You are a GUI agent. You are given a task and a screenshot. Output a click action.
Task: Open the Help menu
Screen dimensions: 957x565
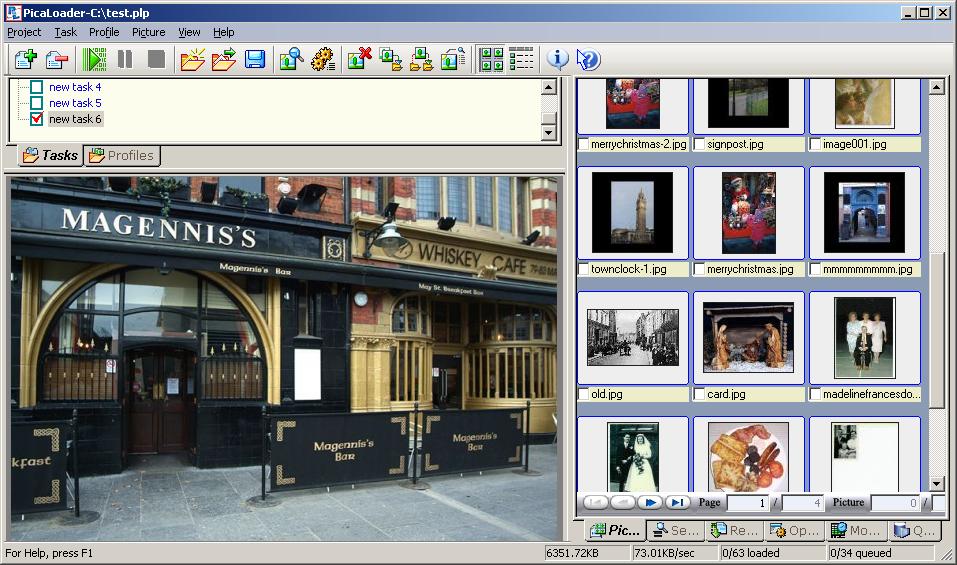[x=223, y=32]
